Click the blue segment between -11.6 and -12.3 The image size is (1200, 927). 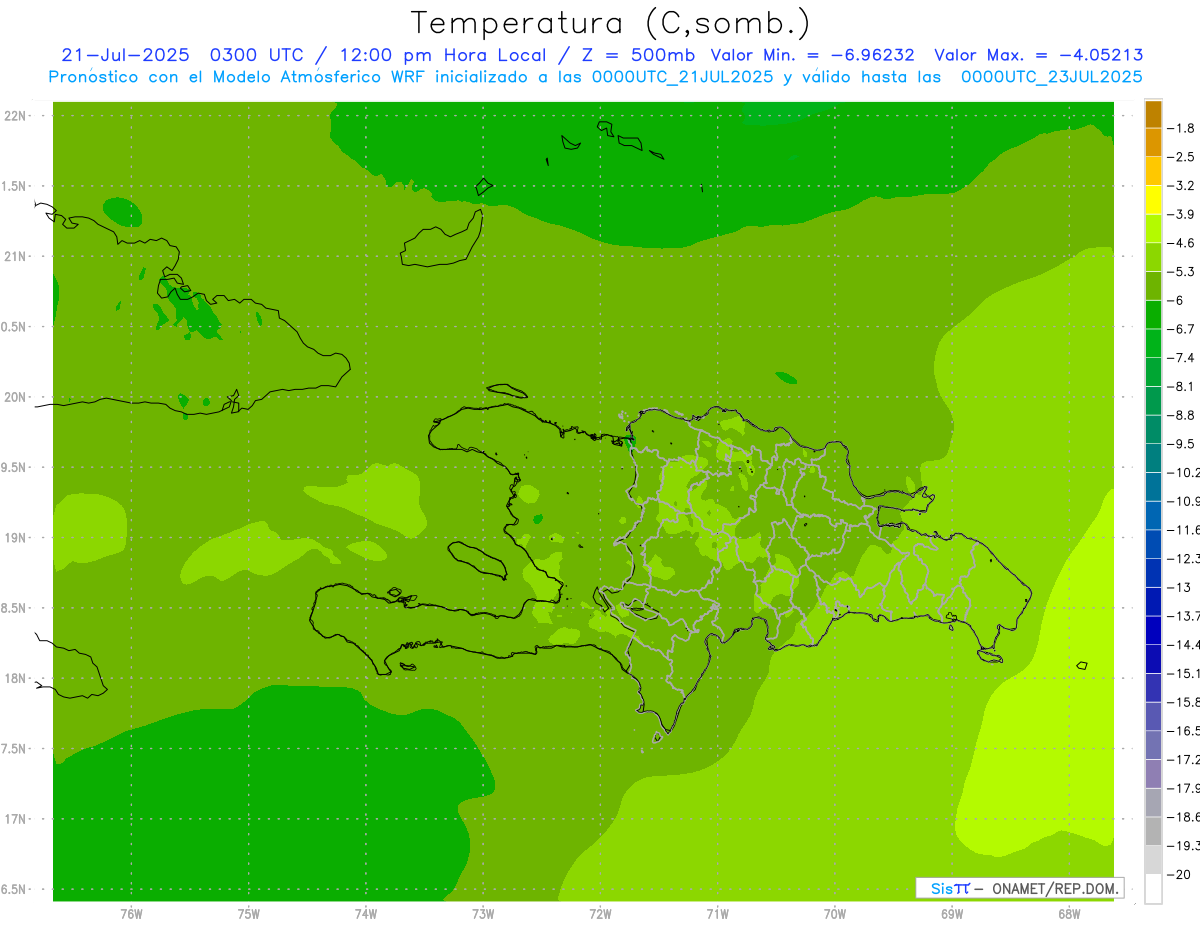1153,544
